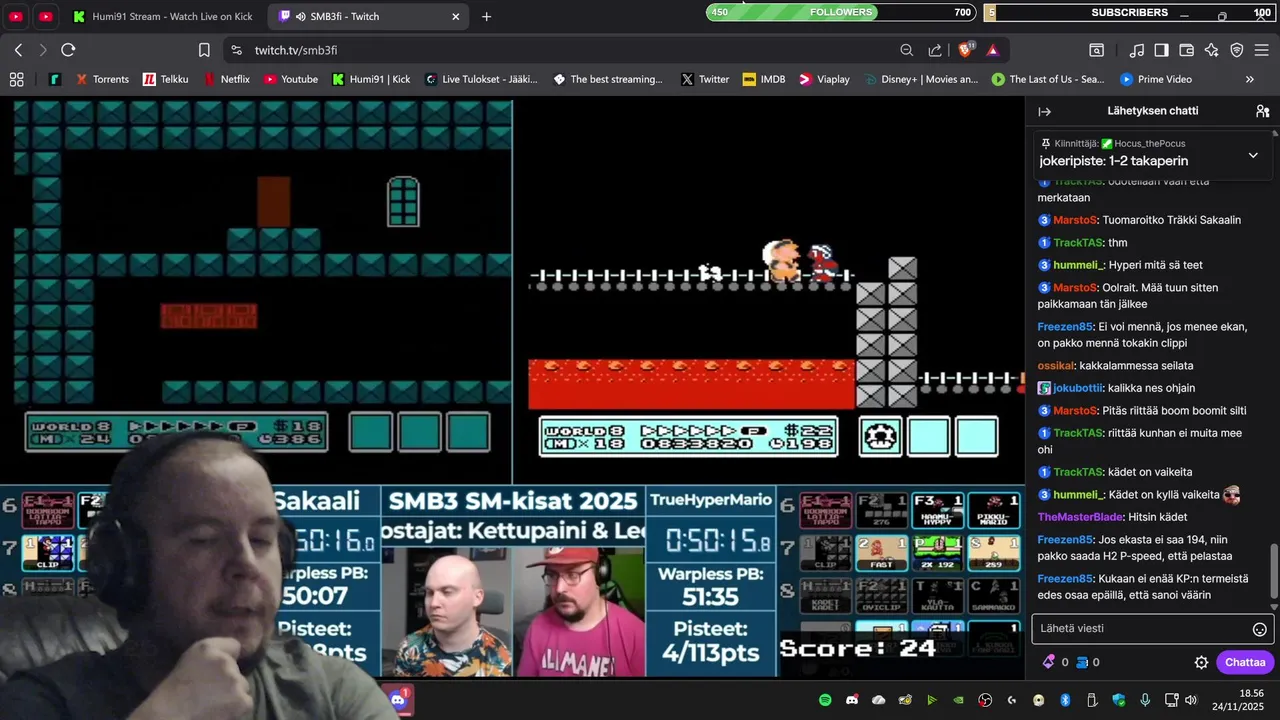Viewport: 1280px width, 720px height.
Task: Reload the Twitch page
Action: 68,50
